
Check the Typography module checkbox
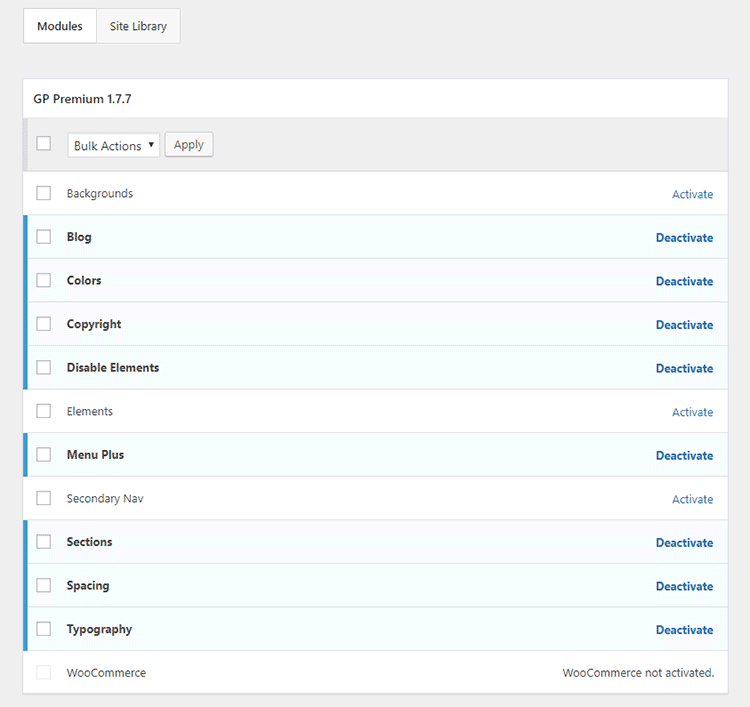tap(44, 629)
